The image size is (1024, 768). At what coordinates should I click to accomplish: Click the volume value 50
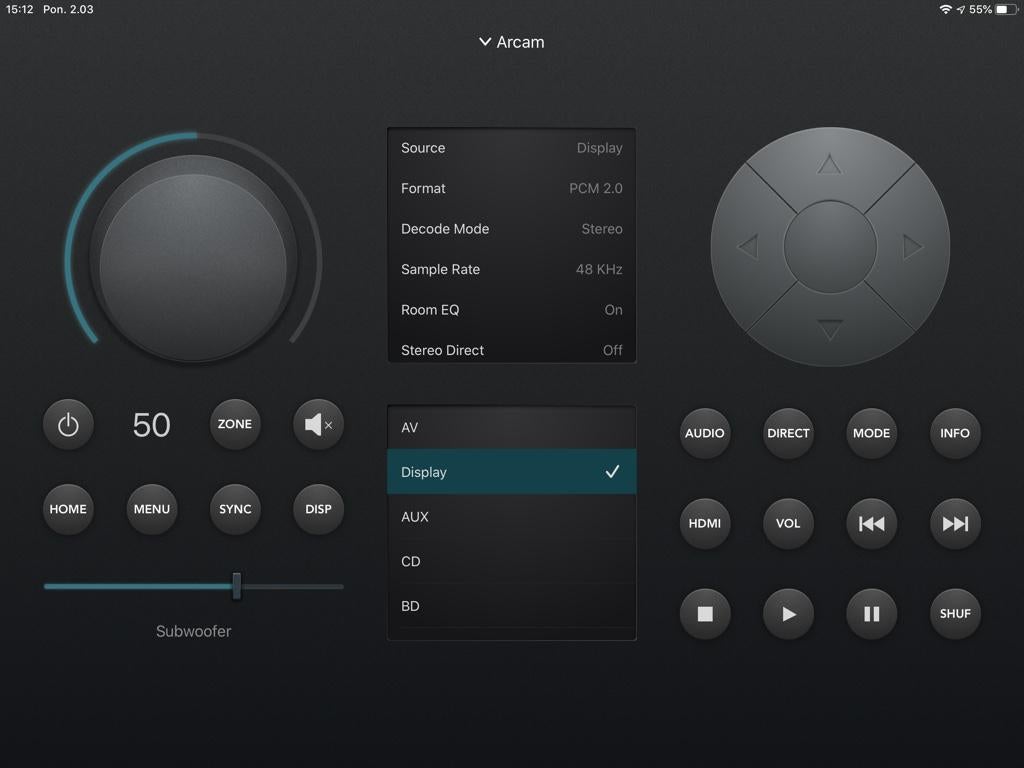[152, 425]
